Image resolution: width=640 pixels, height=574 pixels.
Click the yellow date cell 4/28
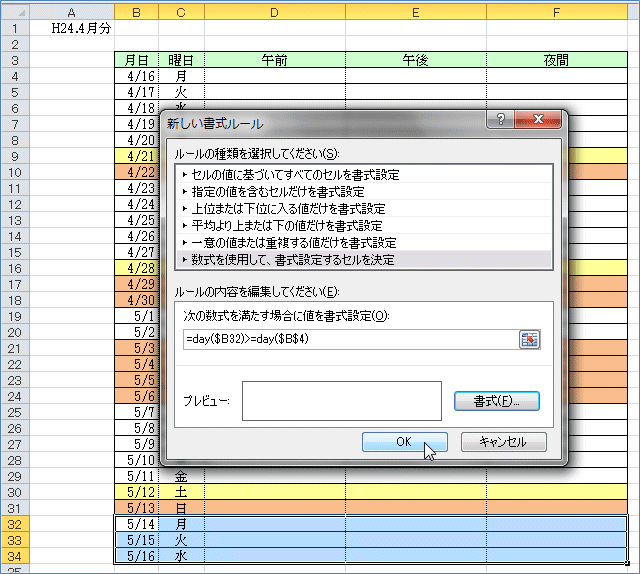(x=136, y=268)
